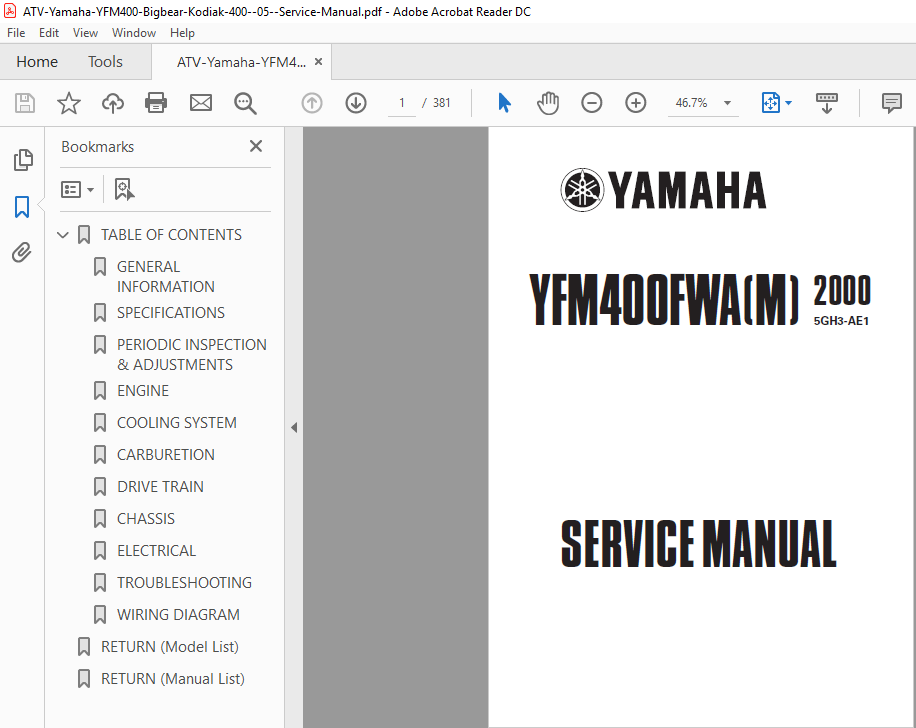Choose the Selection arrow tool

(x=505, y=103)
